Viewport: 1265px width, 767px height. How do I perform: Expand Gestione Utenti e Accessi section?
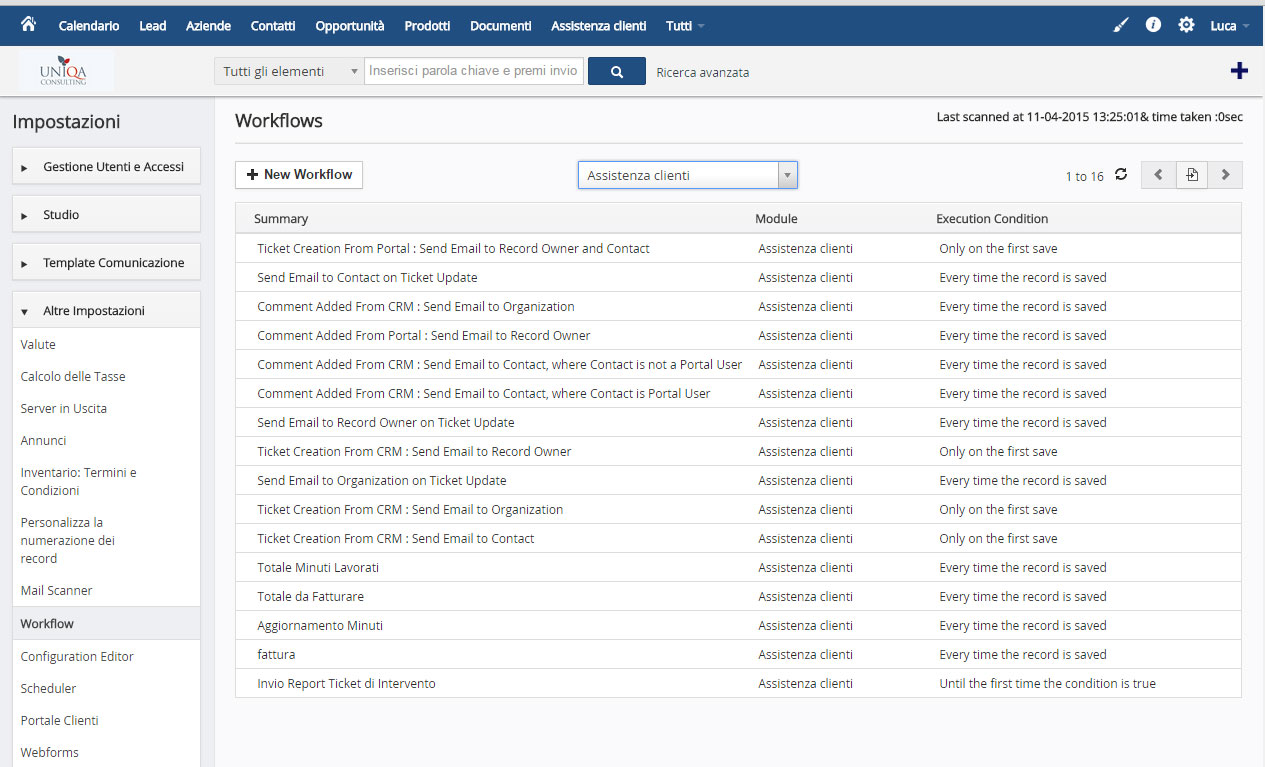point(106,167)
